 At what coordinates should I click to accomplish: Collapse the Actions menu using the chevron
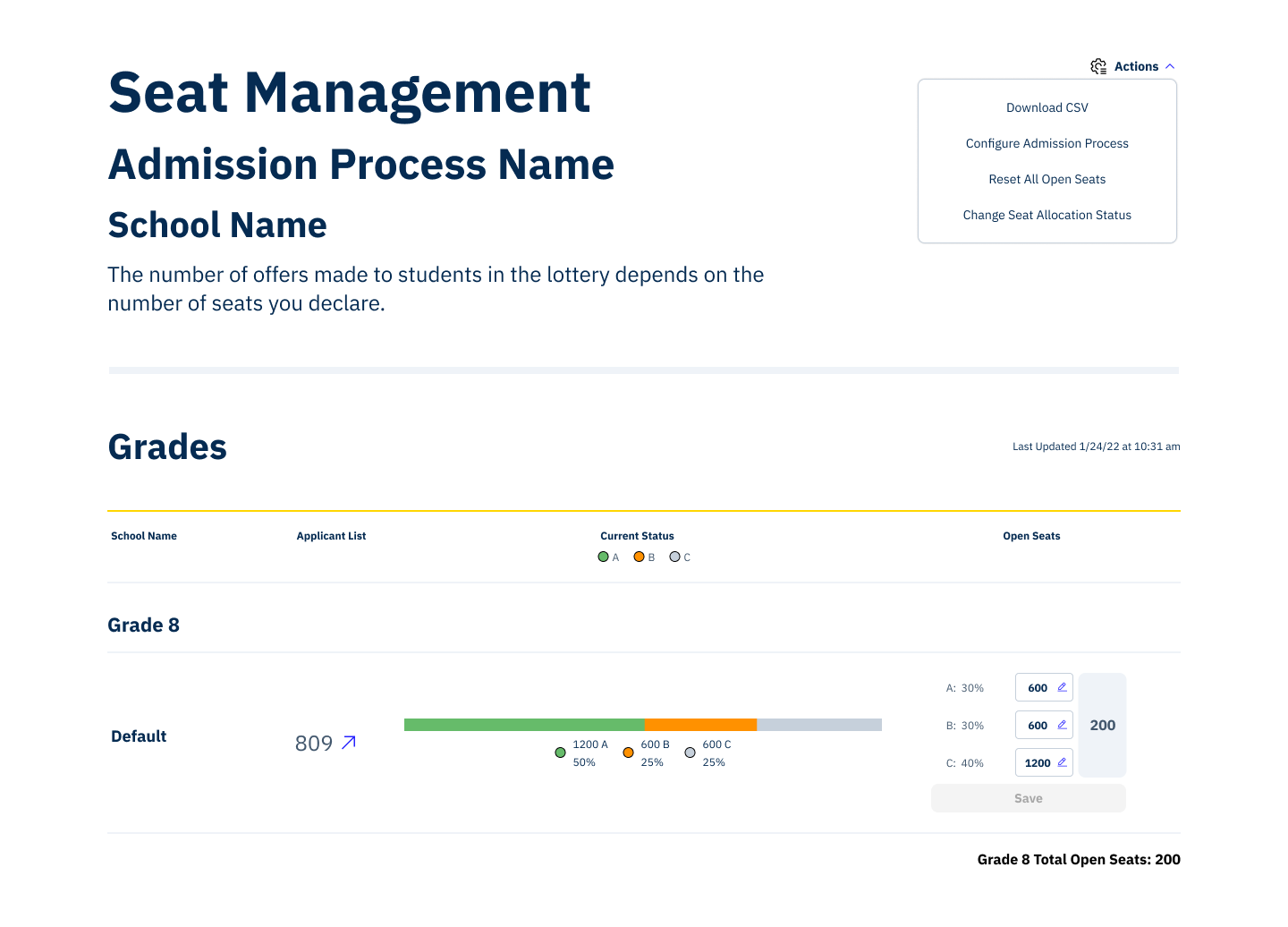[x=1170, y=65]
